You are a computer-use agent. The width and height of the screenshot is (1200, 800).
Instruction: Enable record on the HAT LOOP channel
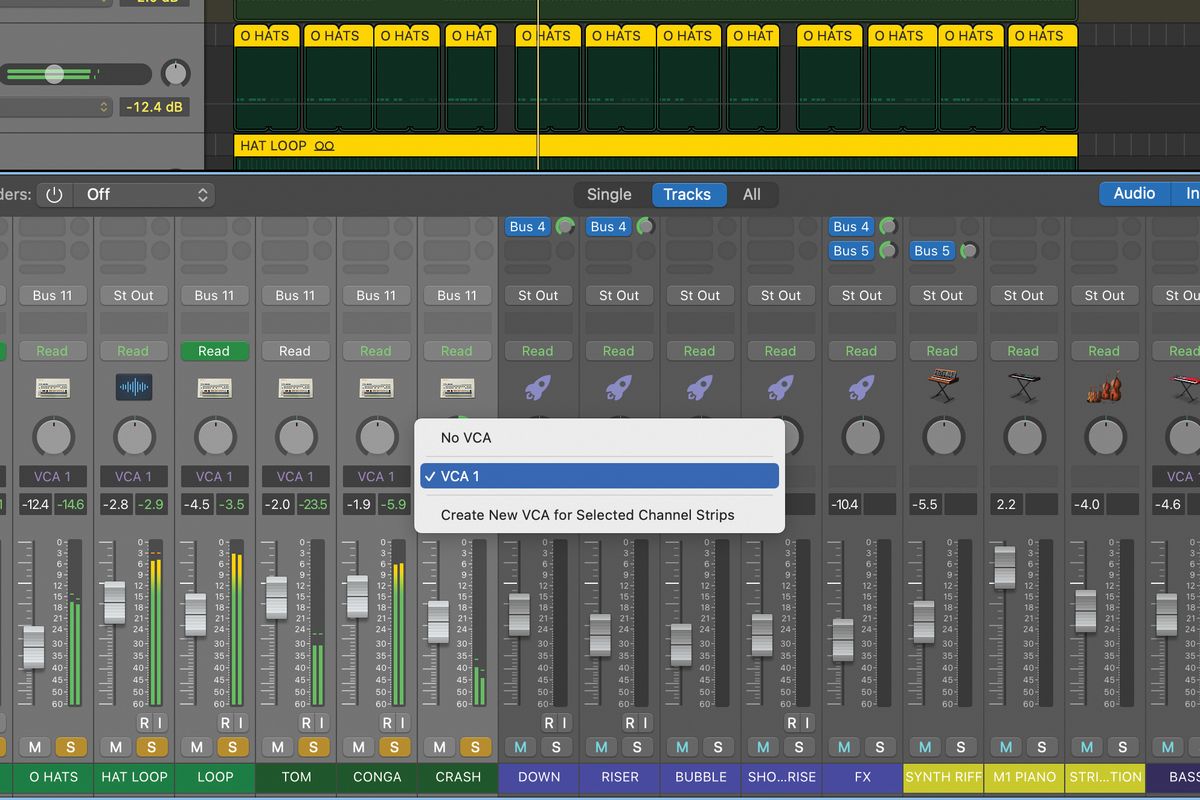144,723
